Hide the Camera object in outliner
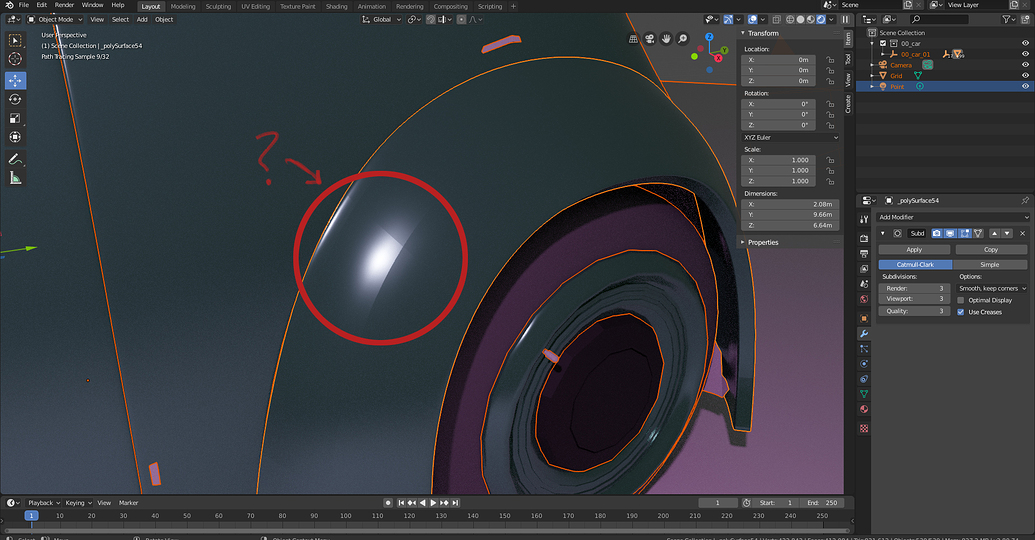 click(x=1025, y=65)
